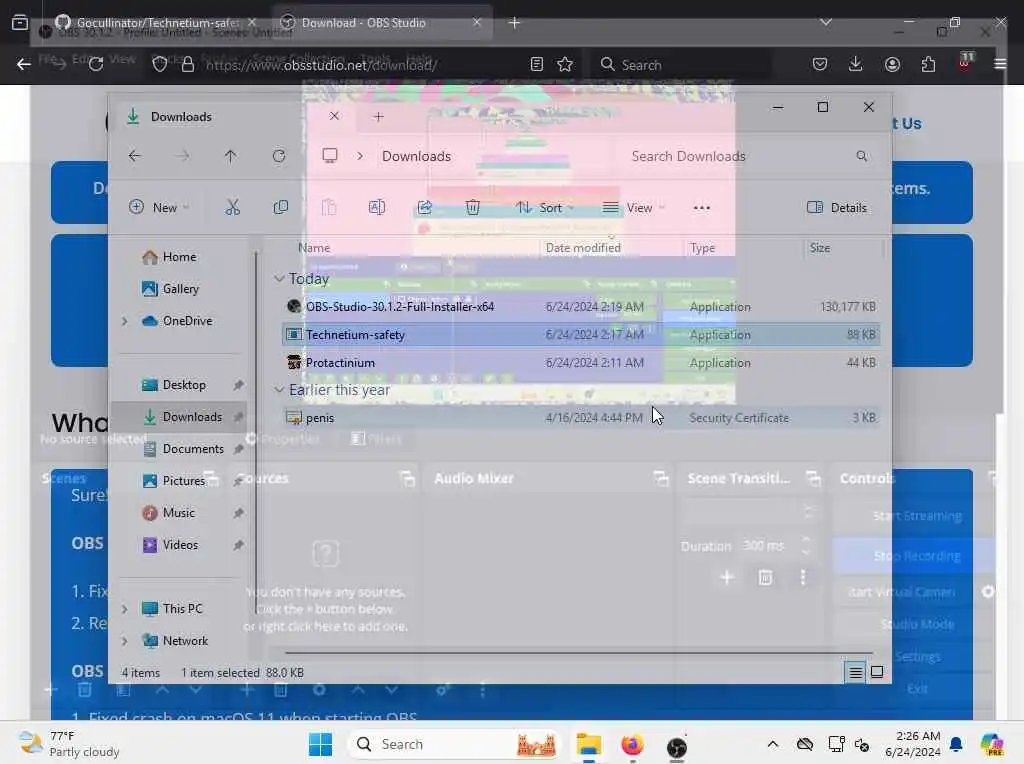
Task: Click the Copy icon in Explorer toolbar
Action: pos(281,208)
